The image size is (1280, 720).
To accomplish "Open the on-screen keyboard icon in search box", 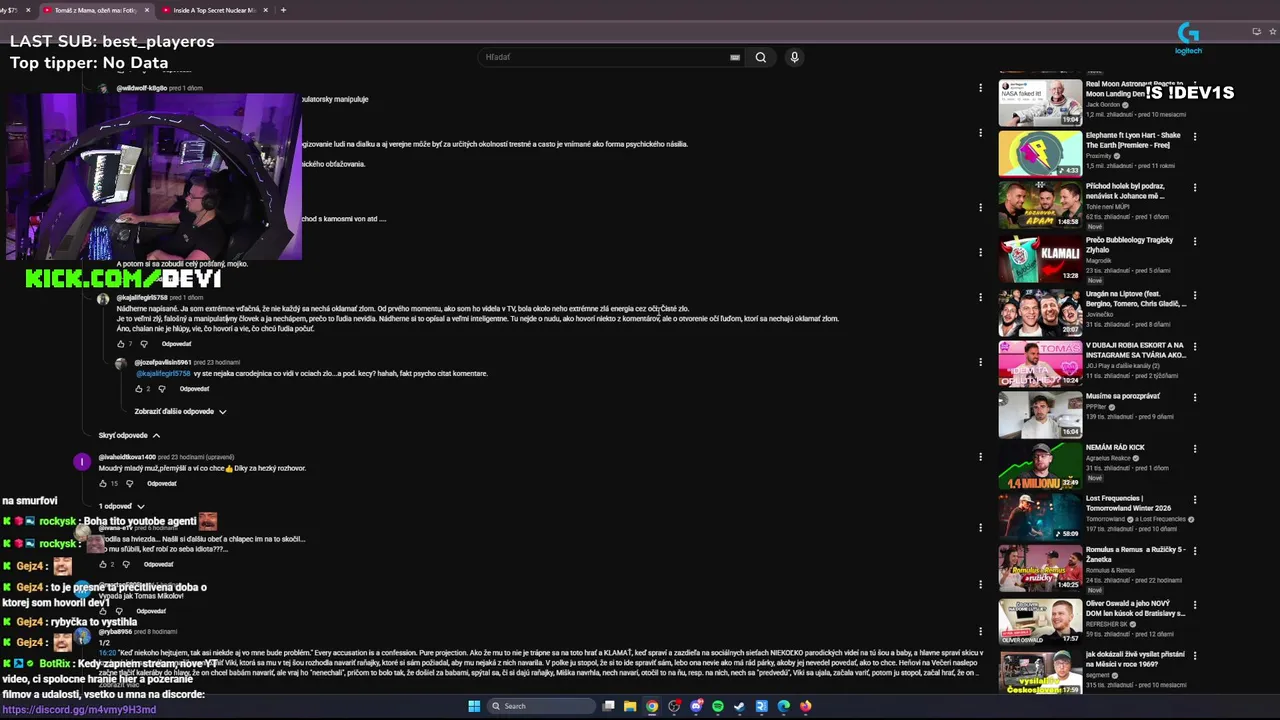I will pos(735,57).
